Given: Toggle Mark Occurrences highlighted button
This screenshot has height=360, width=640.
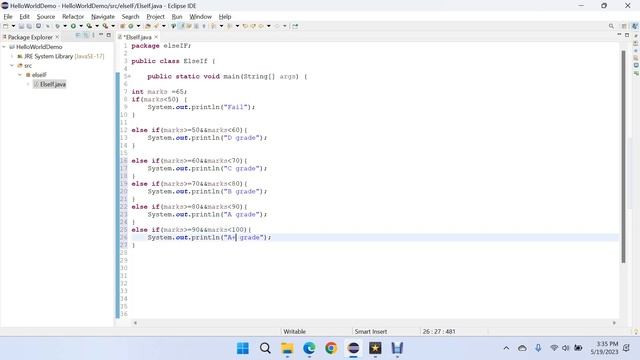Looking at the screenshot, I should (x=181, y=26).
